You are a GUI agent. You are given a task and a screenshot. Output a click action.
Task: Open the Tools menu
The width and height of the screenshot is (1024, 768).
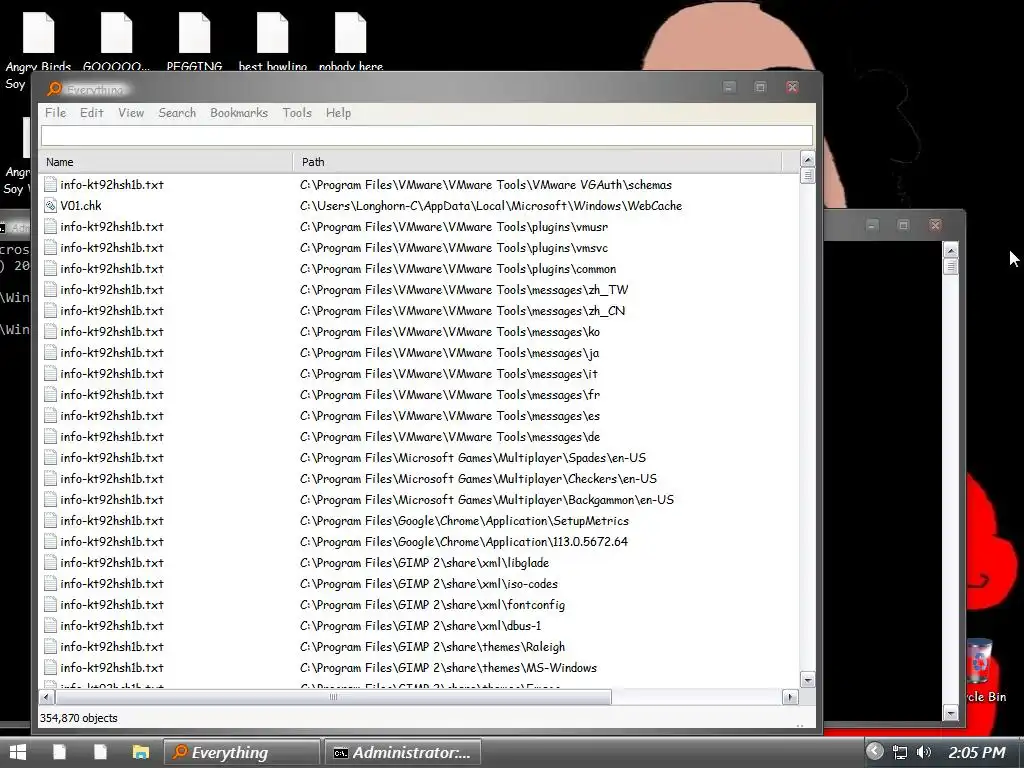click(297, 113)
